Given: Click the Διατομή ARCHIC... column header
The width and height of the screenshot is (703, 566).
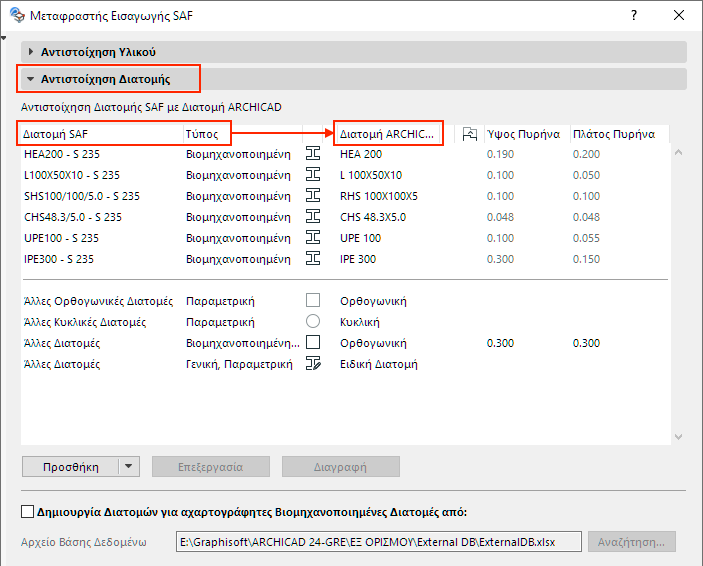Looking at the screenshot, I should pyautogui.click(x=388, y=134).
